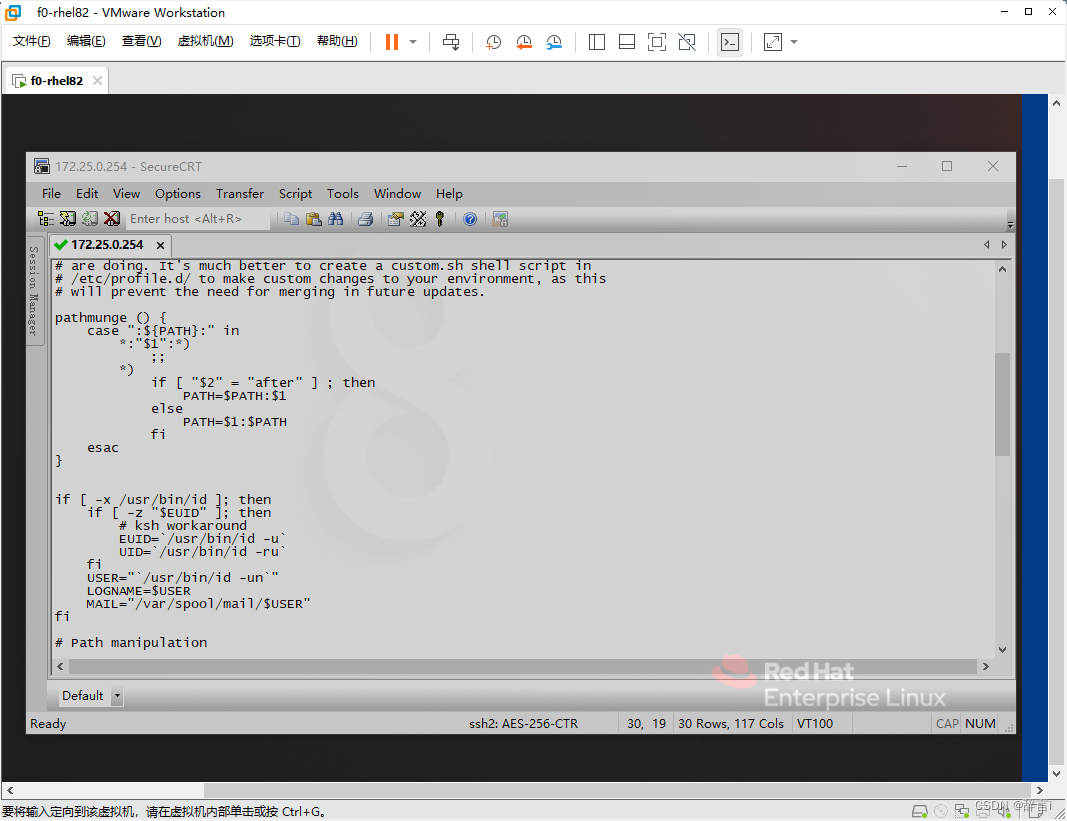Open SecureCRT View menu
Image resolution: width=1067 pixels, height=821 pixels.
tap(126, 193)
